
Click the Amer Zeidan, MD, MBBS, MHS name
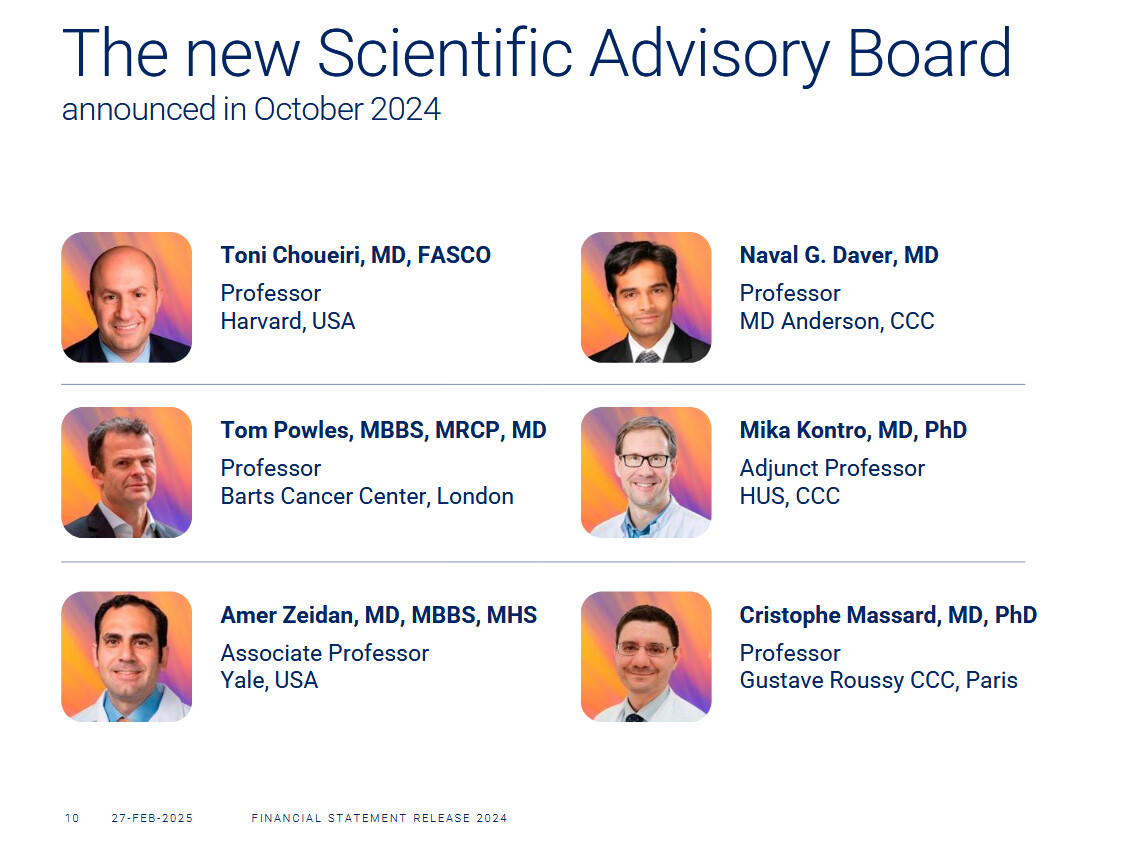378,615
